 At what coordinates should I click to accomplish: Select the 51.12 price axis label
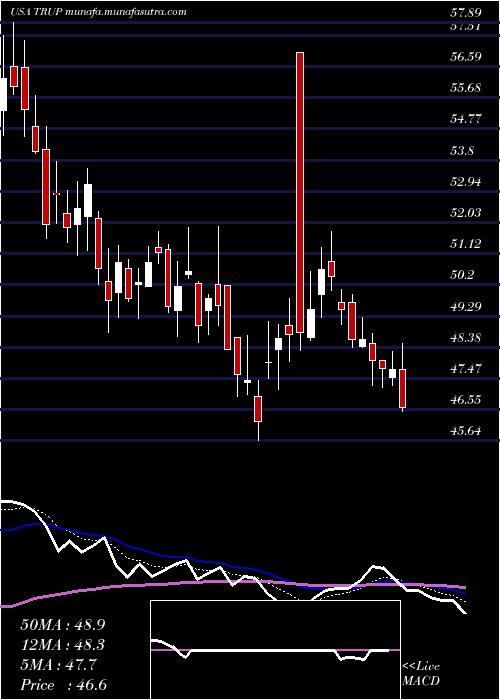click(468, 244)
